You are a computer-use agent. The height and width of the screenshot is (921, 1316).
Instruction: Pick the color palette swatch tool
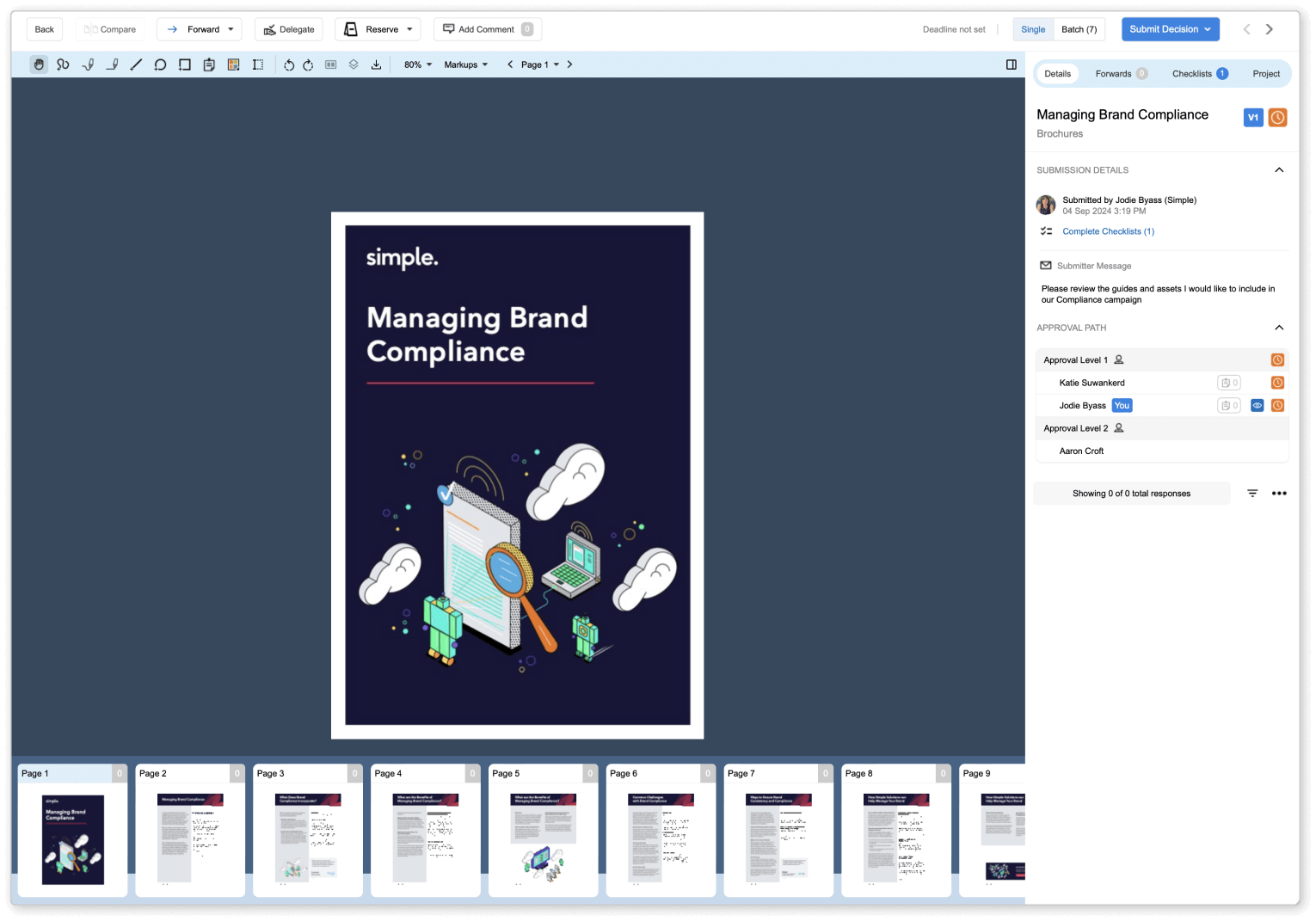(233, 64)
